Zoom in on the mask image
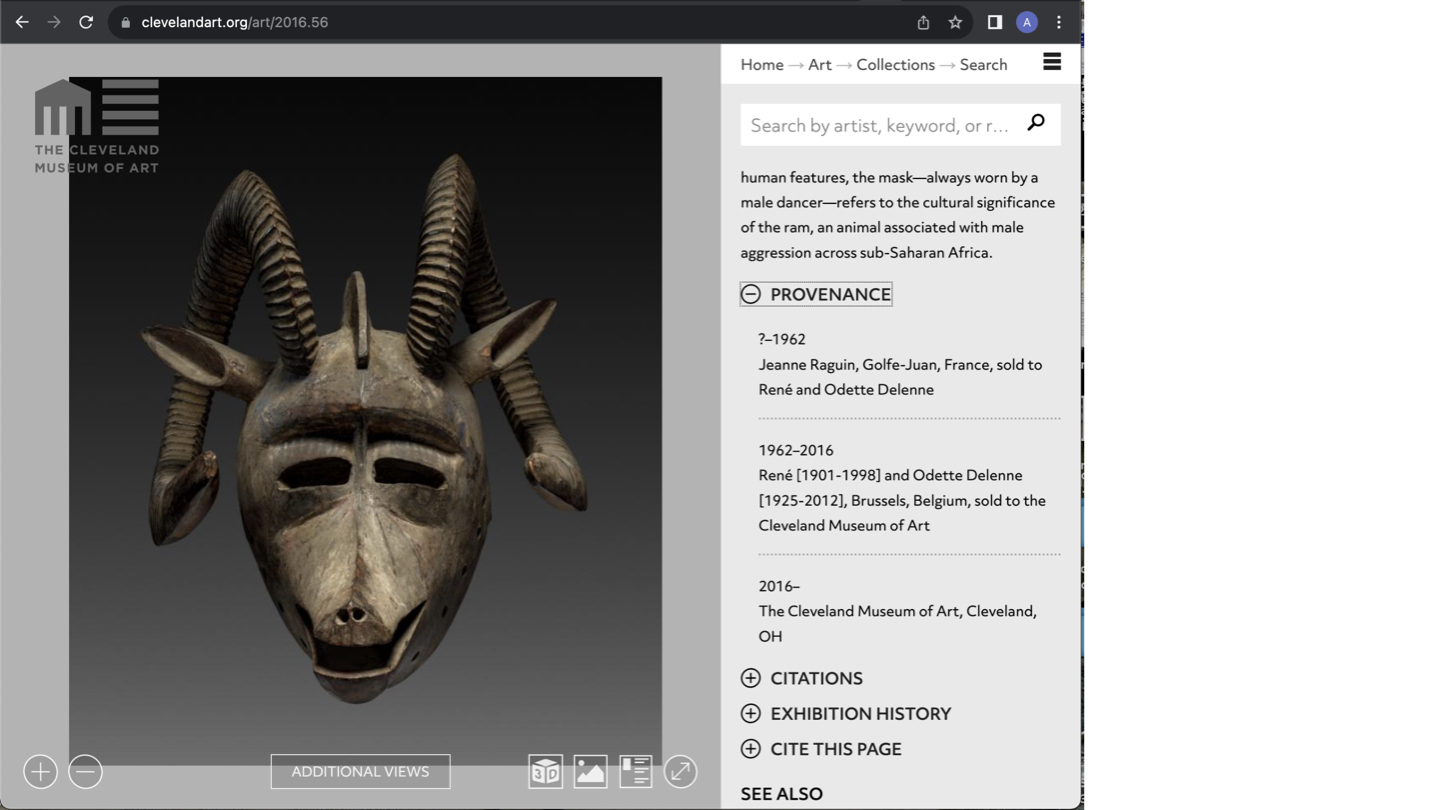 (x=40, y=772)
